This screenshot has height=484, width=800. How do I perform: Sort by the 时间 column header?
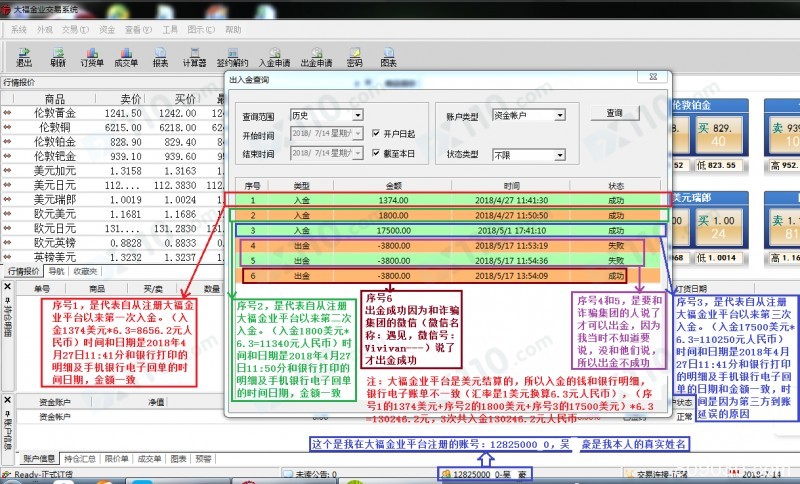click(511, 186)
